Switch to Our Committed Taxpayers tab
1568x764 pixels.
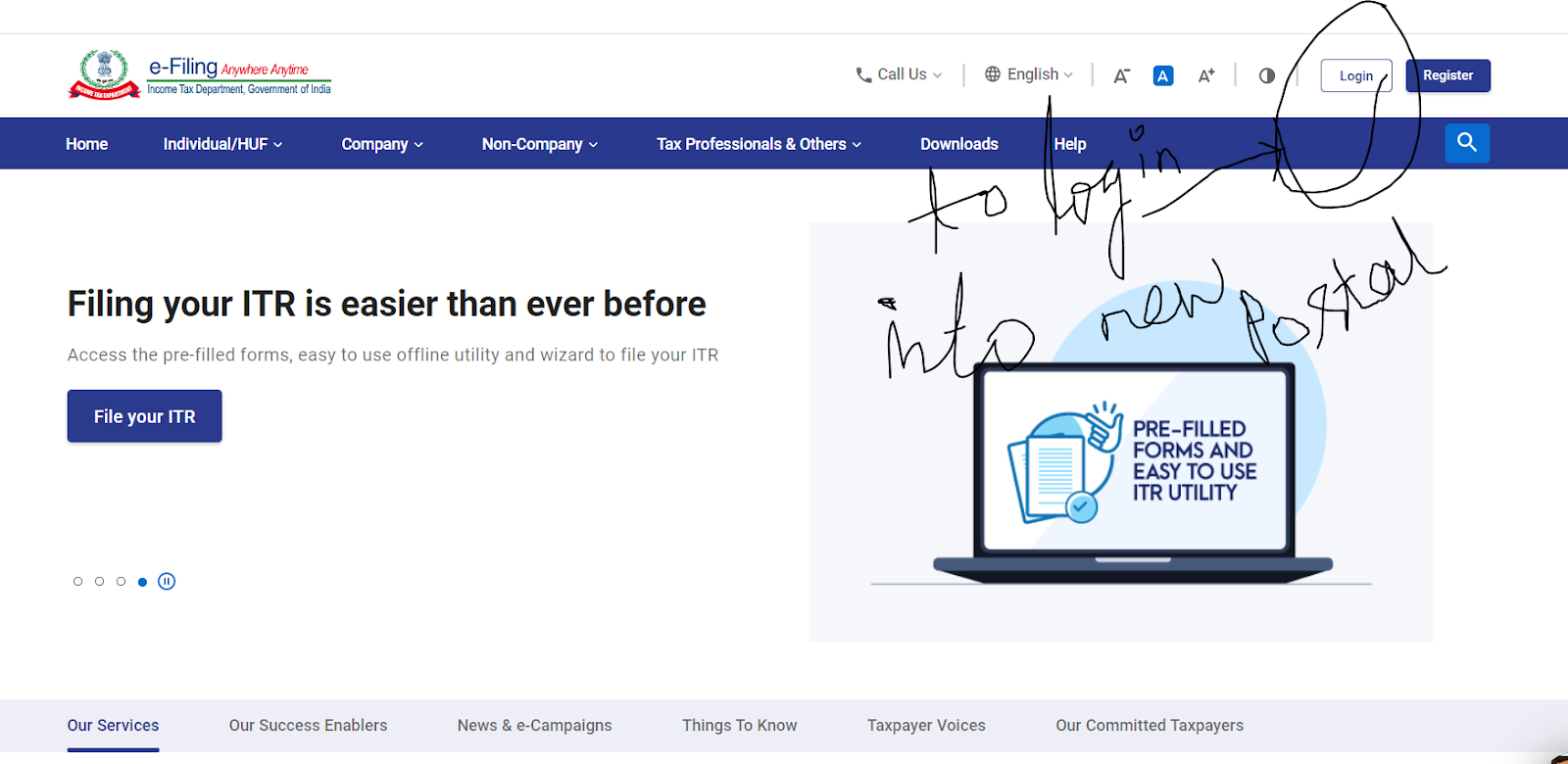click(1150, 726)
